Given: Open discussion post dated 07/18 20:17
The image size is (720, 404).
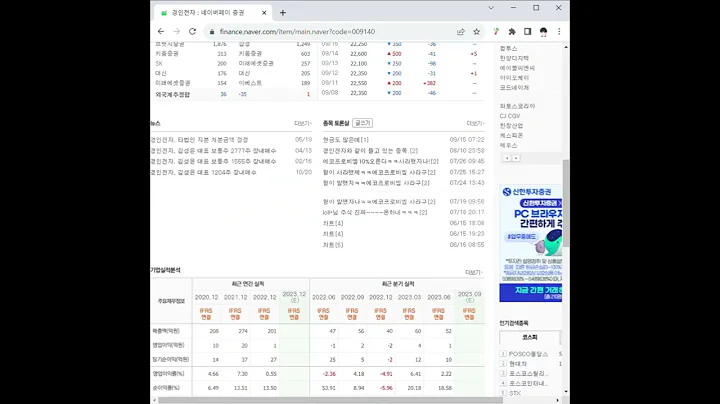Looking at the screenshot, I should [375, 213].
